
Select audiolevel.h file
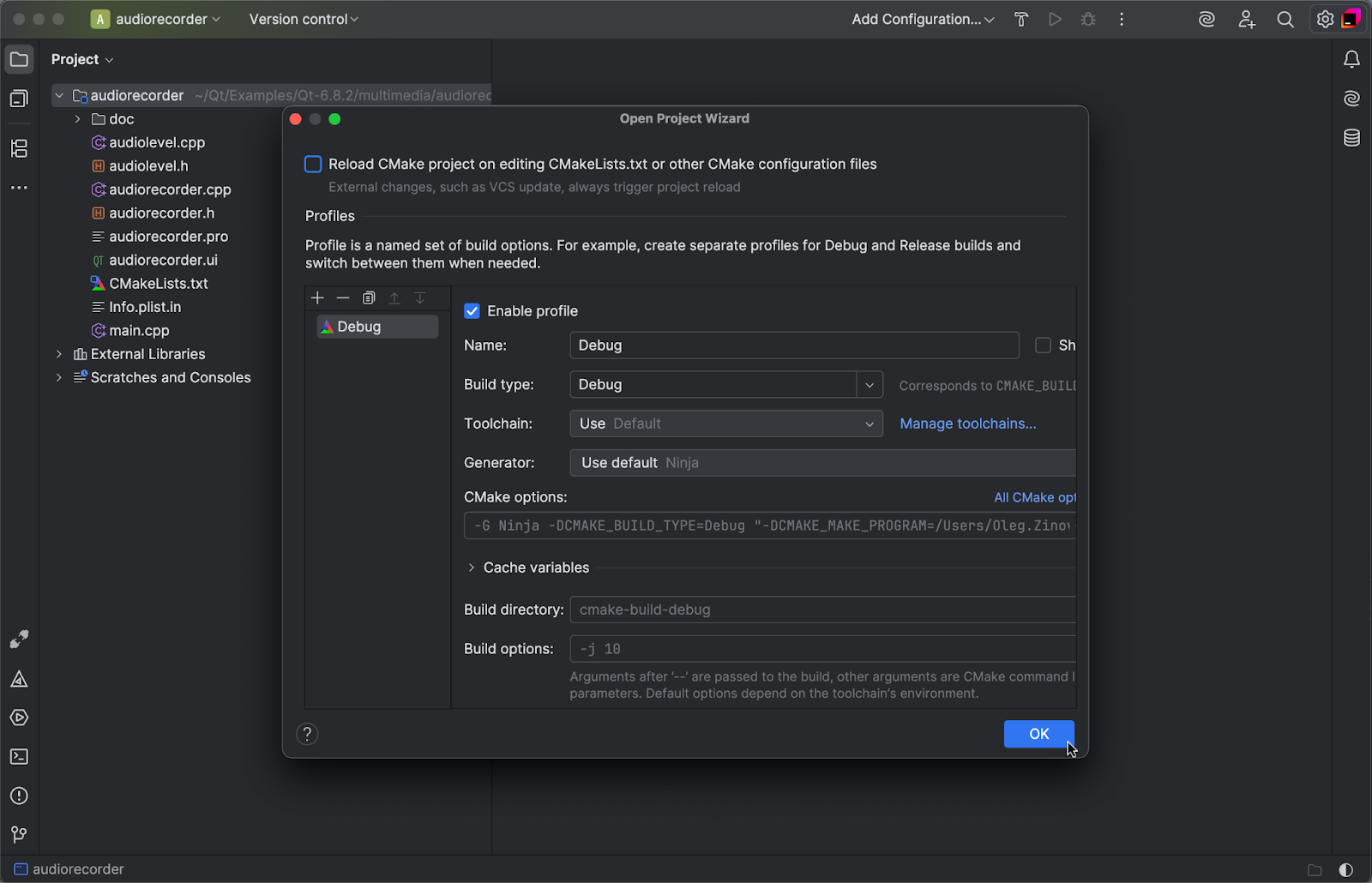coord(148,166)
